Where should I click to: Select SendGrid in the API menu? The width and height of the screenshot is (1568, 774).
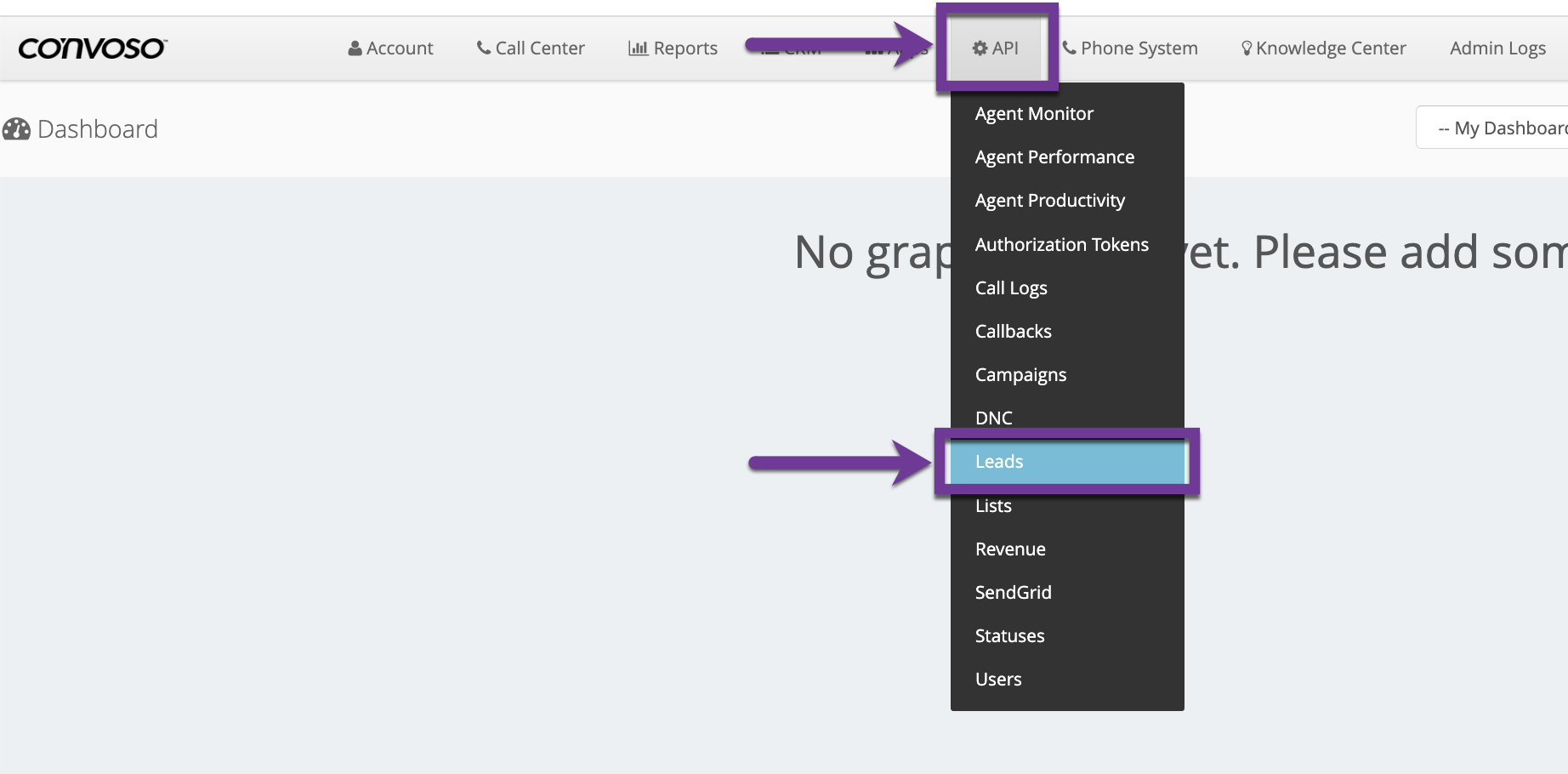pos(1013,593)
